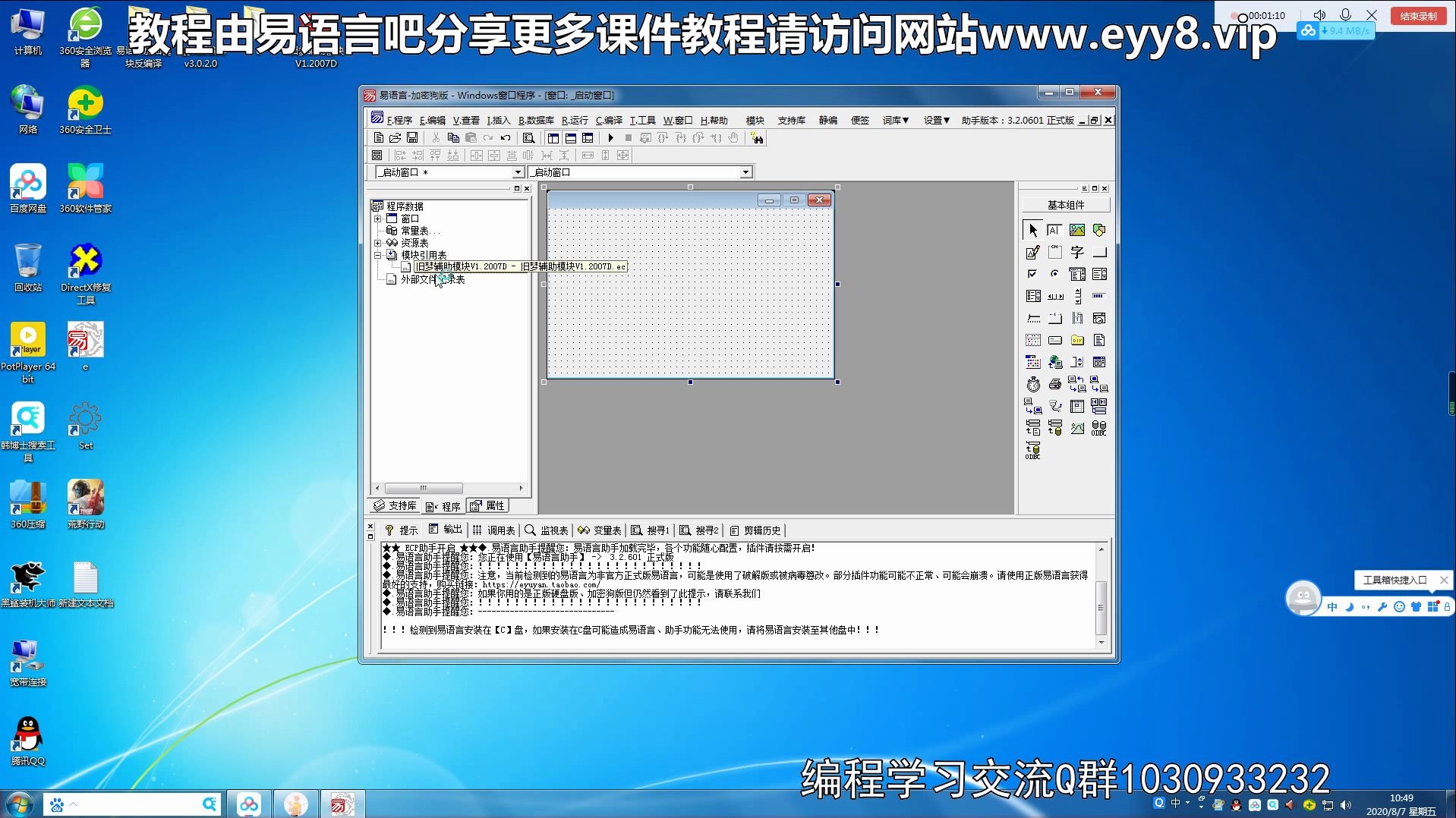Image resolution: width=1456 pixels, height=818 pixels.
Task: Expand the 窗口 tree node
Action: [377, 219]
